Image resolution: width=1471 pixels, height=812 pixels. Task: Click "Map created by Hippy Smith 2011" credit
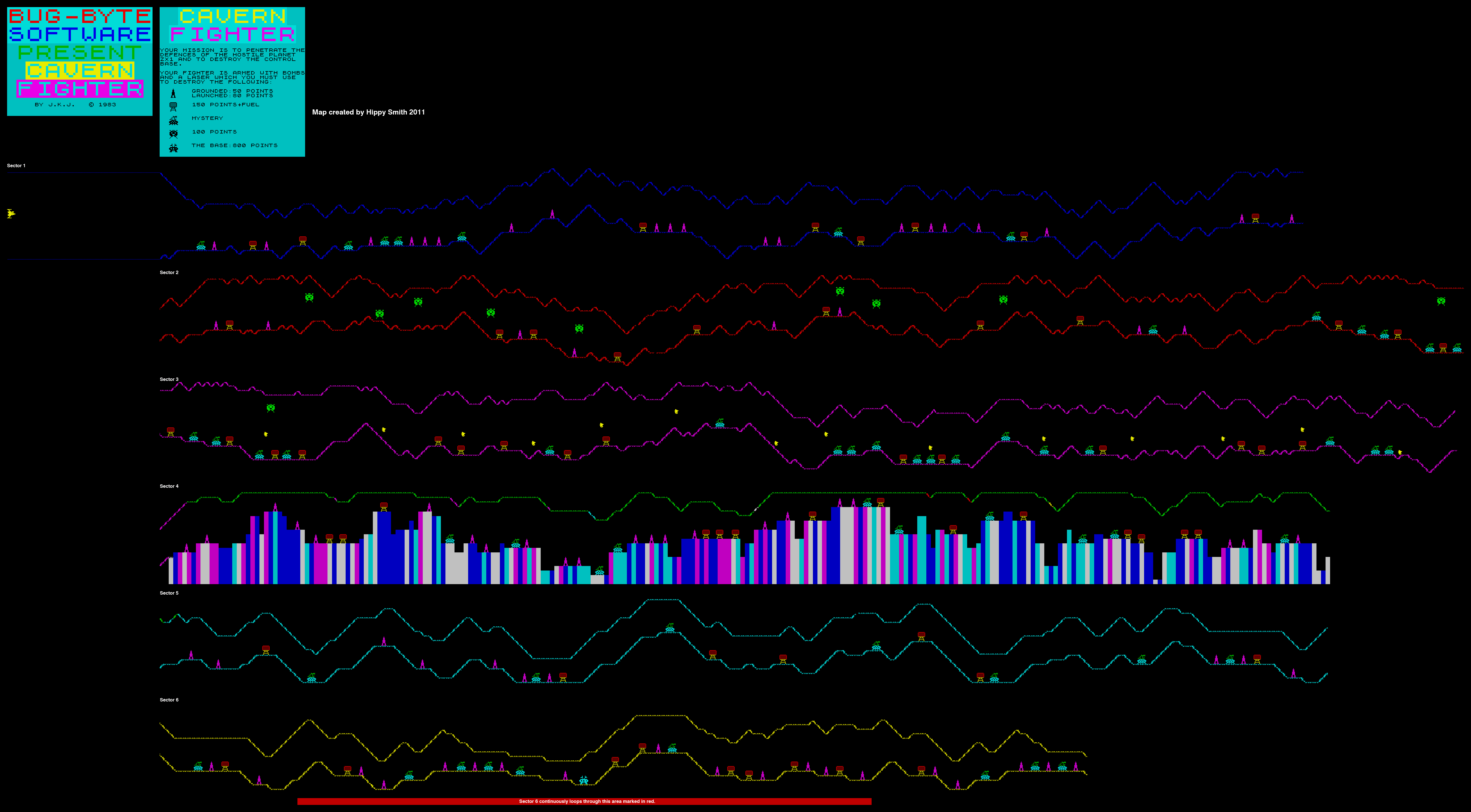click(368, 112)
